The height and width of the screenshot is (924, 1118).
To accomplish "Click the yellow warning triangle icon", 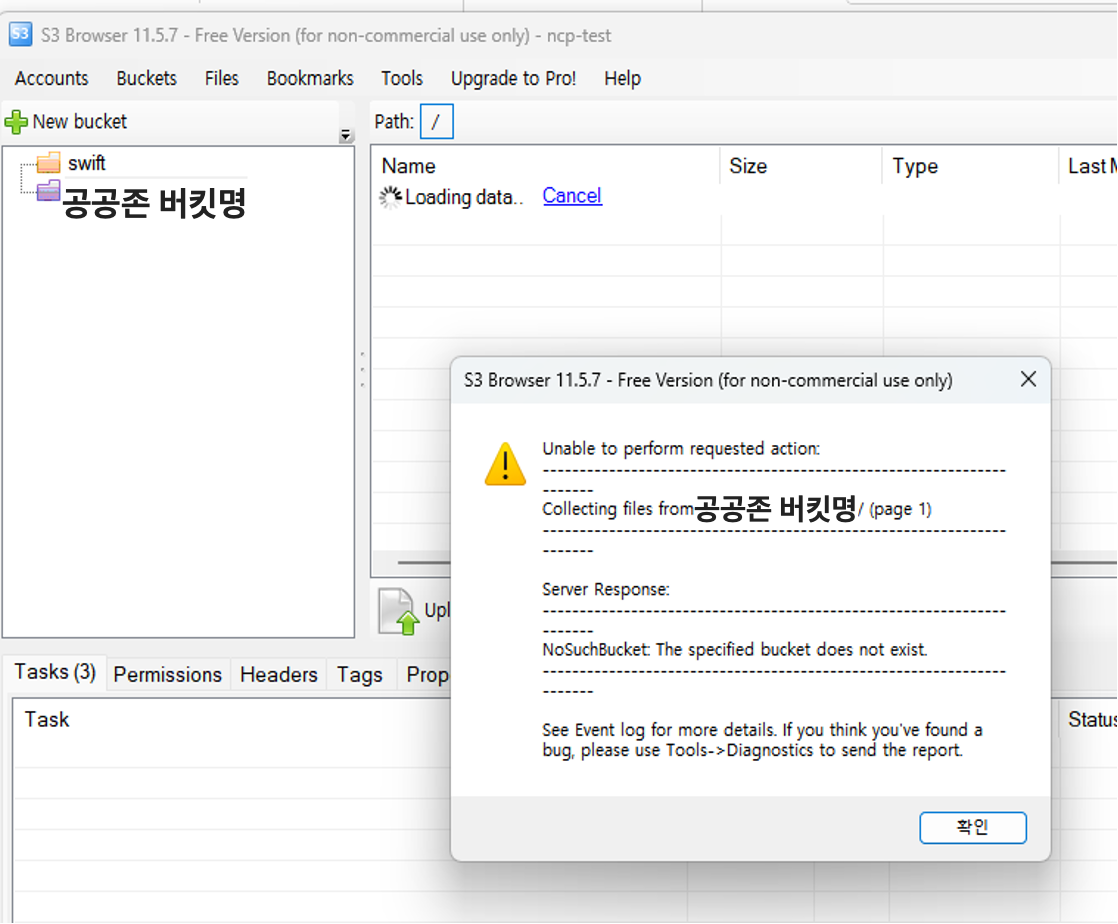I will (x=505, y=464).
